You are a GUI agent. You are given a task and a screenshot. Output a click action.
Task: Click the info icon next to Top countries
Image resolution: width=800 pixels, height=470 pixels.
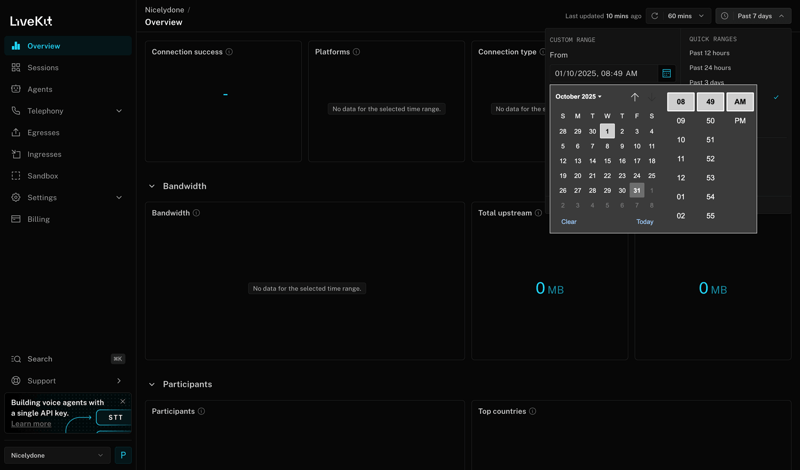tap(533, 411)
